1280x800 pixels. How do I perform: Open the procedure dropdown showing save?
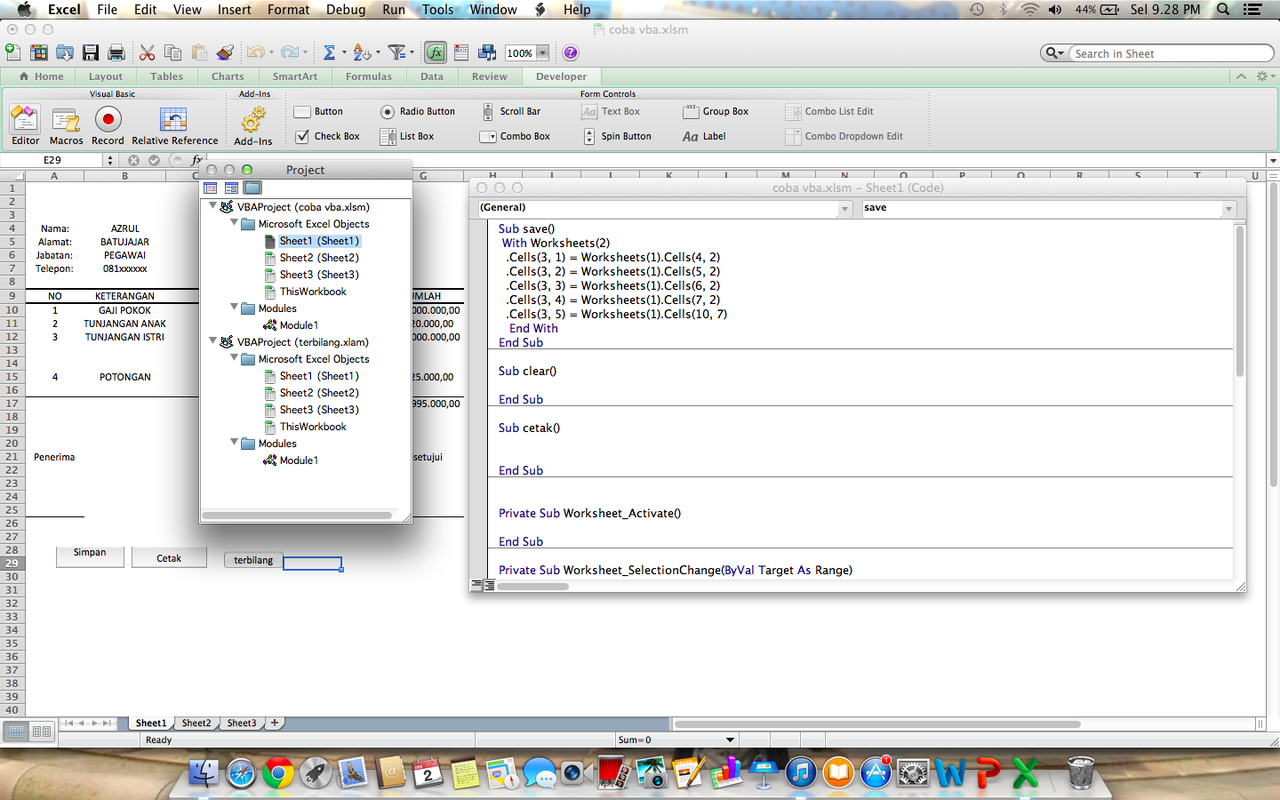(1228, 208)
